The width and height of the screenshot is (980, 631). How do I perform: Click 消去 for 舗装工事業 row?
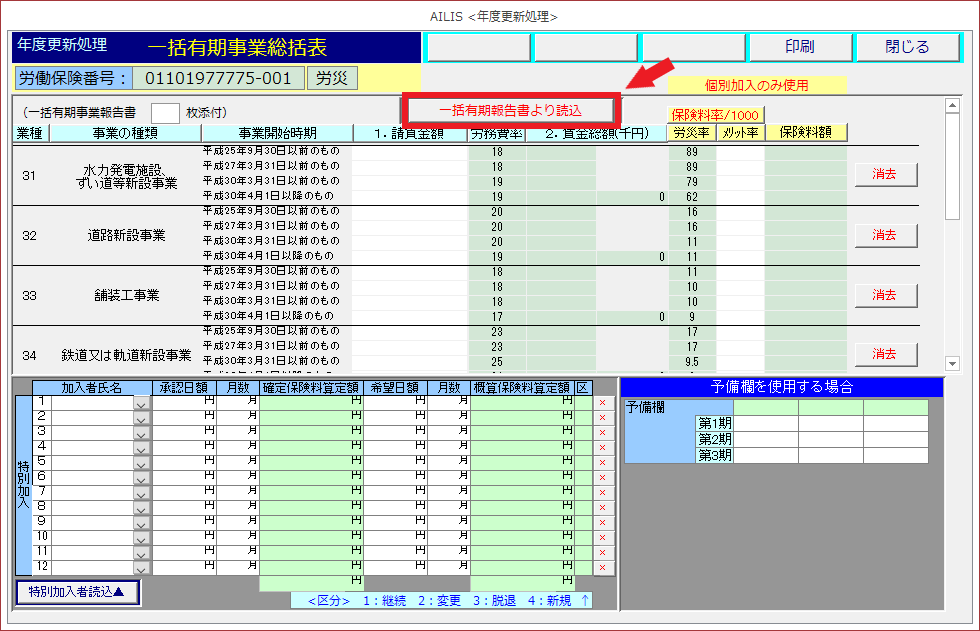click(x=884, y=295)
